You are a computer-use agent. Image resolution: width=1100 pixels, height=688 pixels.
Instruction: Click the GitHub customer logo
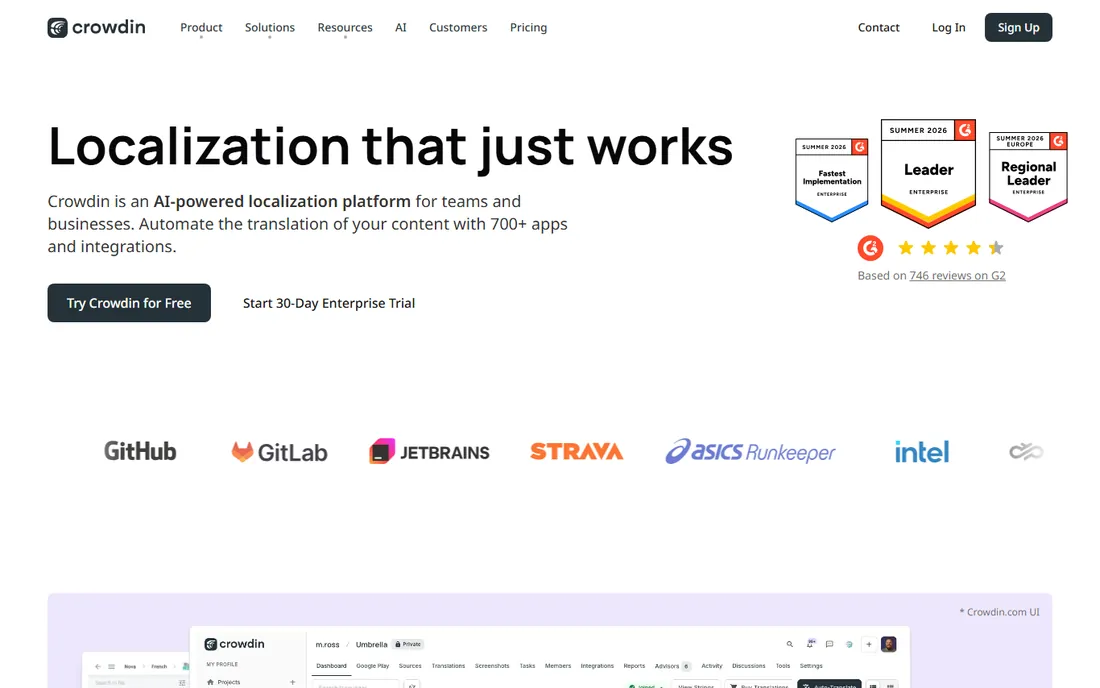[x=140, y=451]
